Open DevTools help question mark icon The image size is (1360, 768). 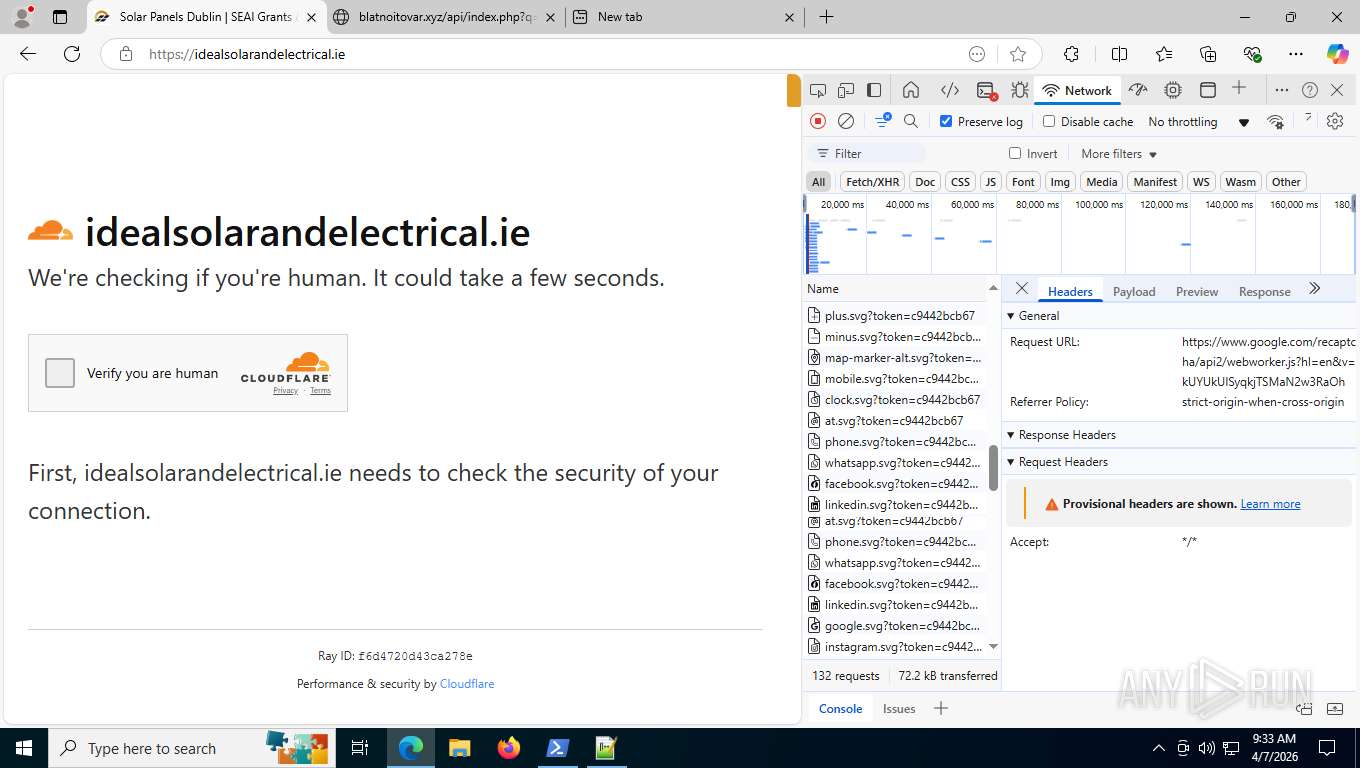pyautogui.click(x=1310, y=90)
